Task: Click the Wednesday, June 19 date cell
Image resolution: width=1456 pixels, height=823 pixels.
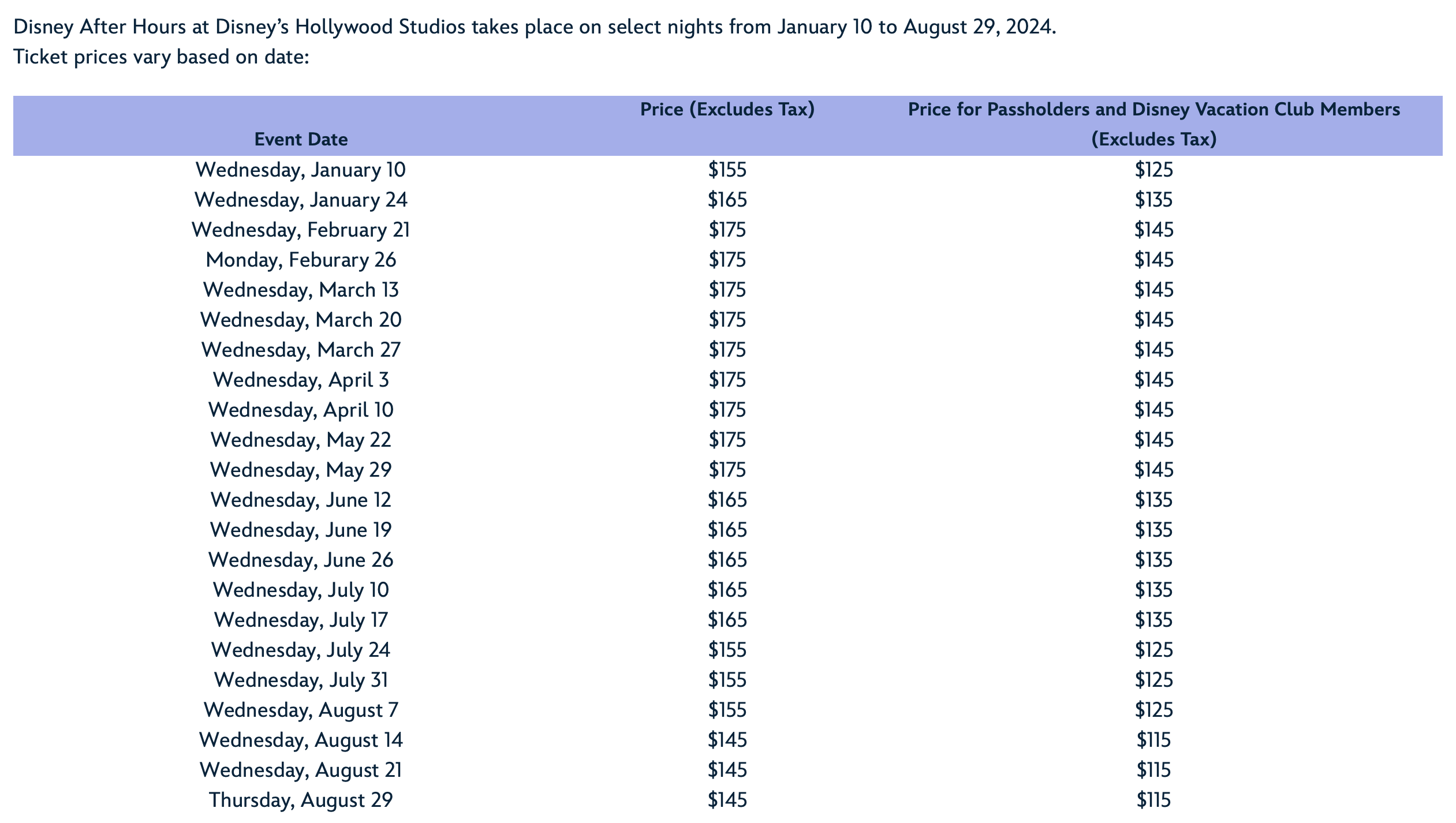Action: (301, 530)
